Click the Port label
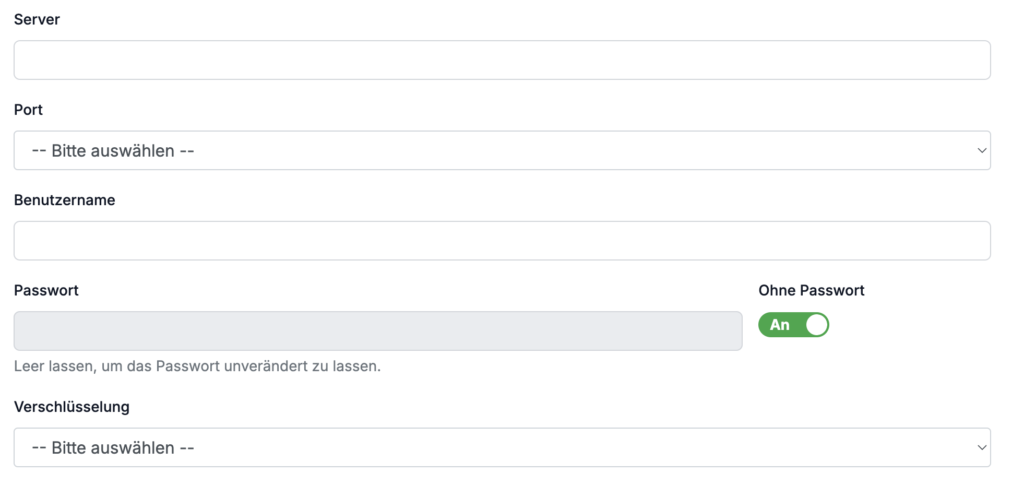The image size is (1024, 497). click(x=28, y=110)
